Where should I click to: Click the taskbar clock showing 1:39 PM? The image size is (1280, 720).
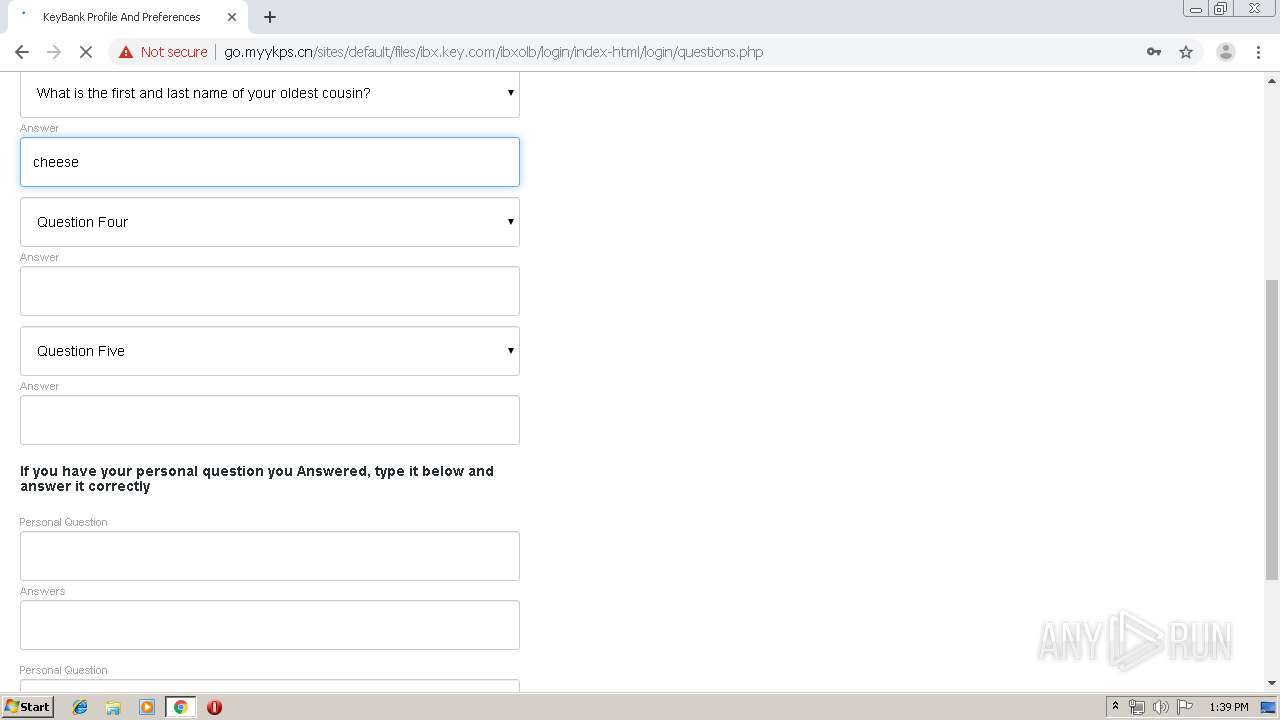pyautogui.click(x=1229, y=707)
